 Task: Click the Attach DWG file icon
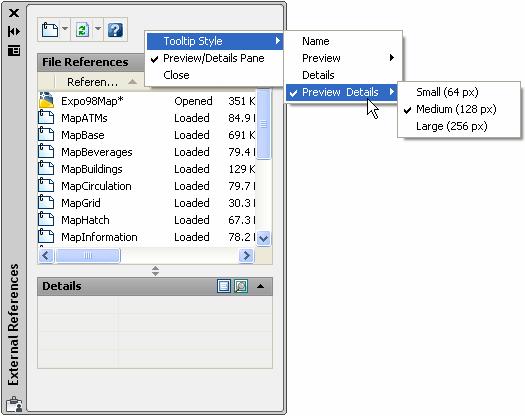coord(50,30)
